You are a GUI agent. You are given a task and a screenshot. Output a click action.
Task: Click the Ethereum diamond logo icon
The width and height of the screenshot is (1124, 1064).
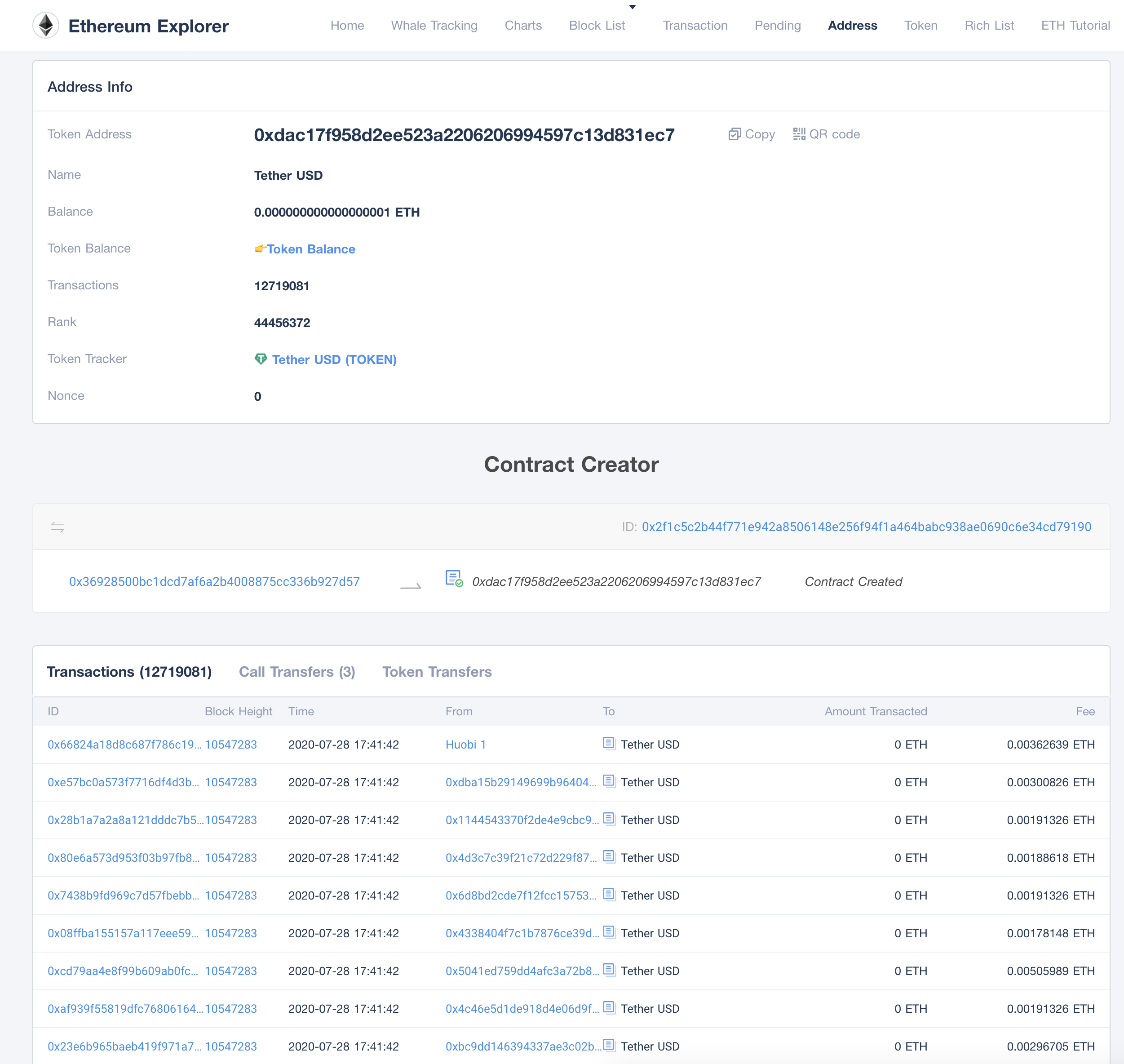[45, 26]
